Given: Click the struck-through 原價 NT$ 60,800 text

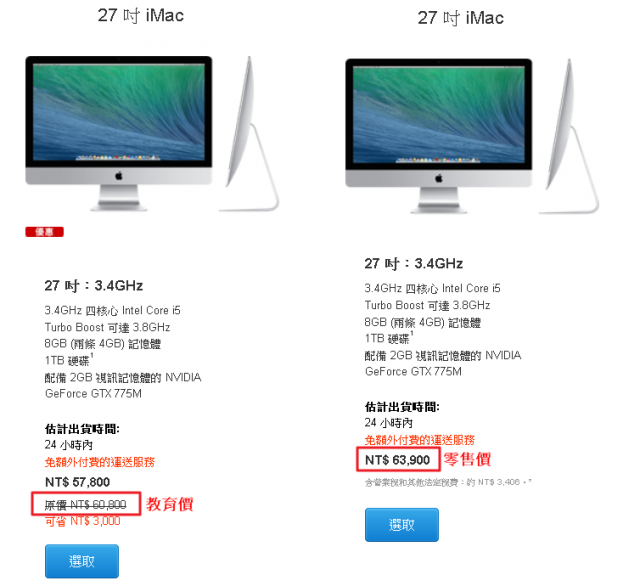Looking at the screenshot, I should pos(85,505).
